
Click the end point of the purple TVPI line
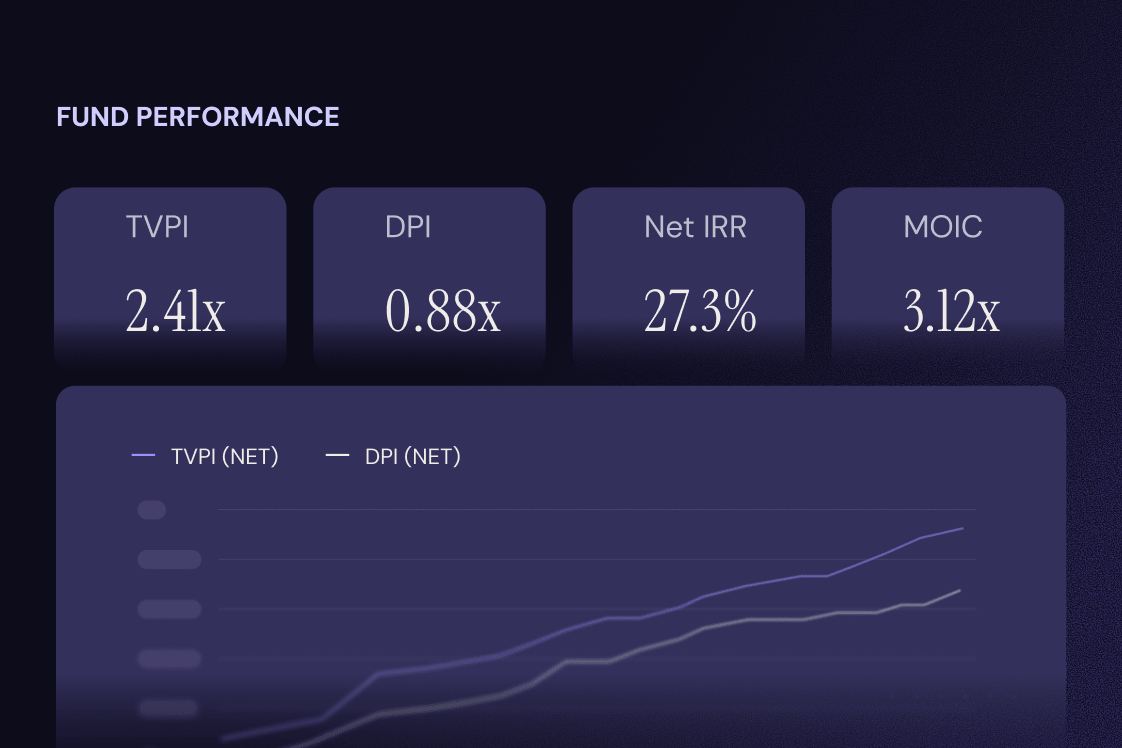[x=962, y=528]
